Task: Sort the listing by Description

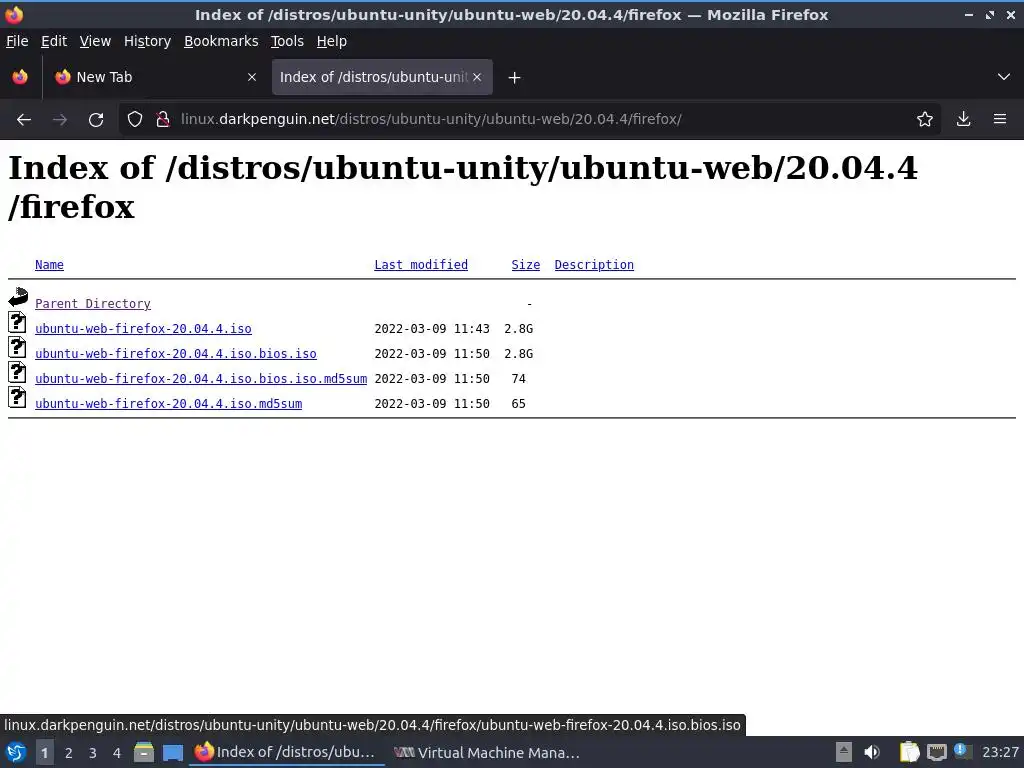Action: [x=594, y=264]
